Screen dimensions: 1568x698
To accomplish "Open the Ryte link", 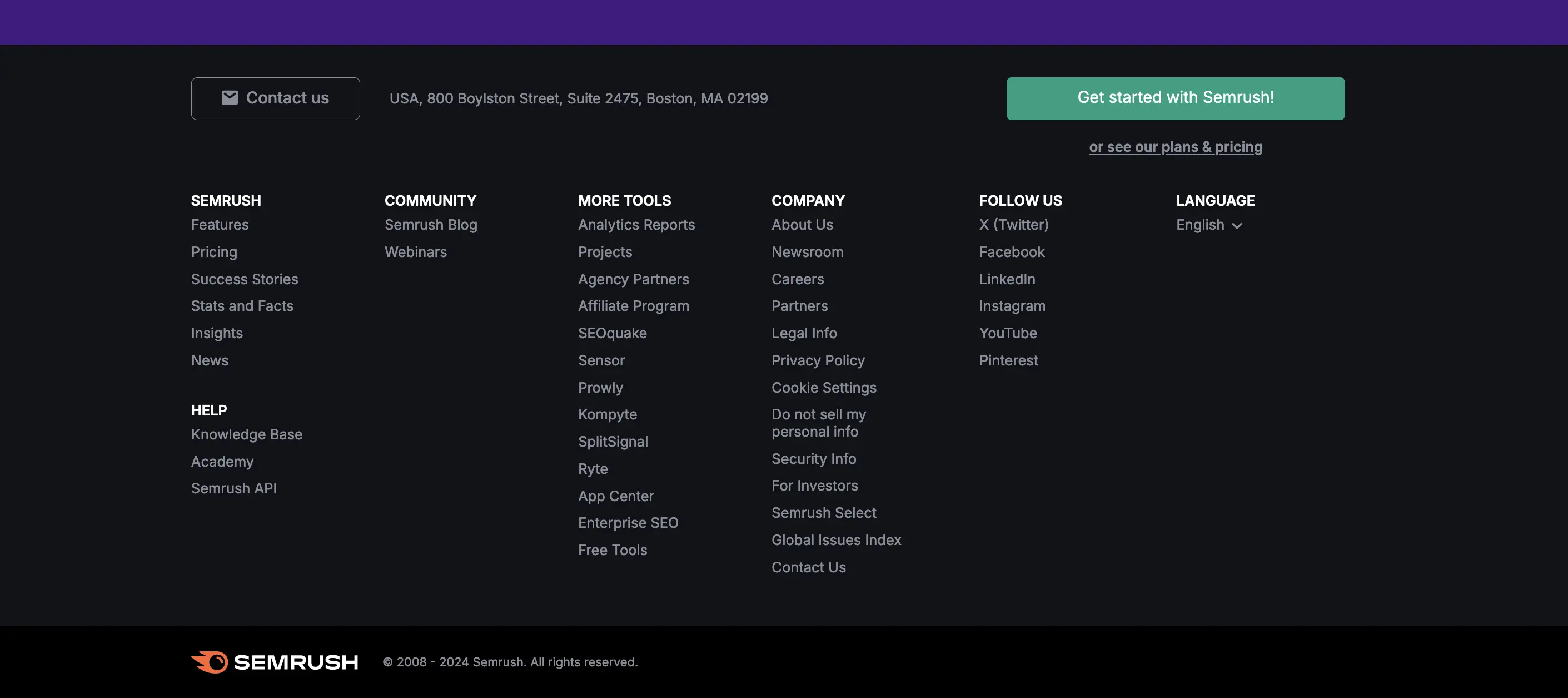I will [x=593, y=468].
